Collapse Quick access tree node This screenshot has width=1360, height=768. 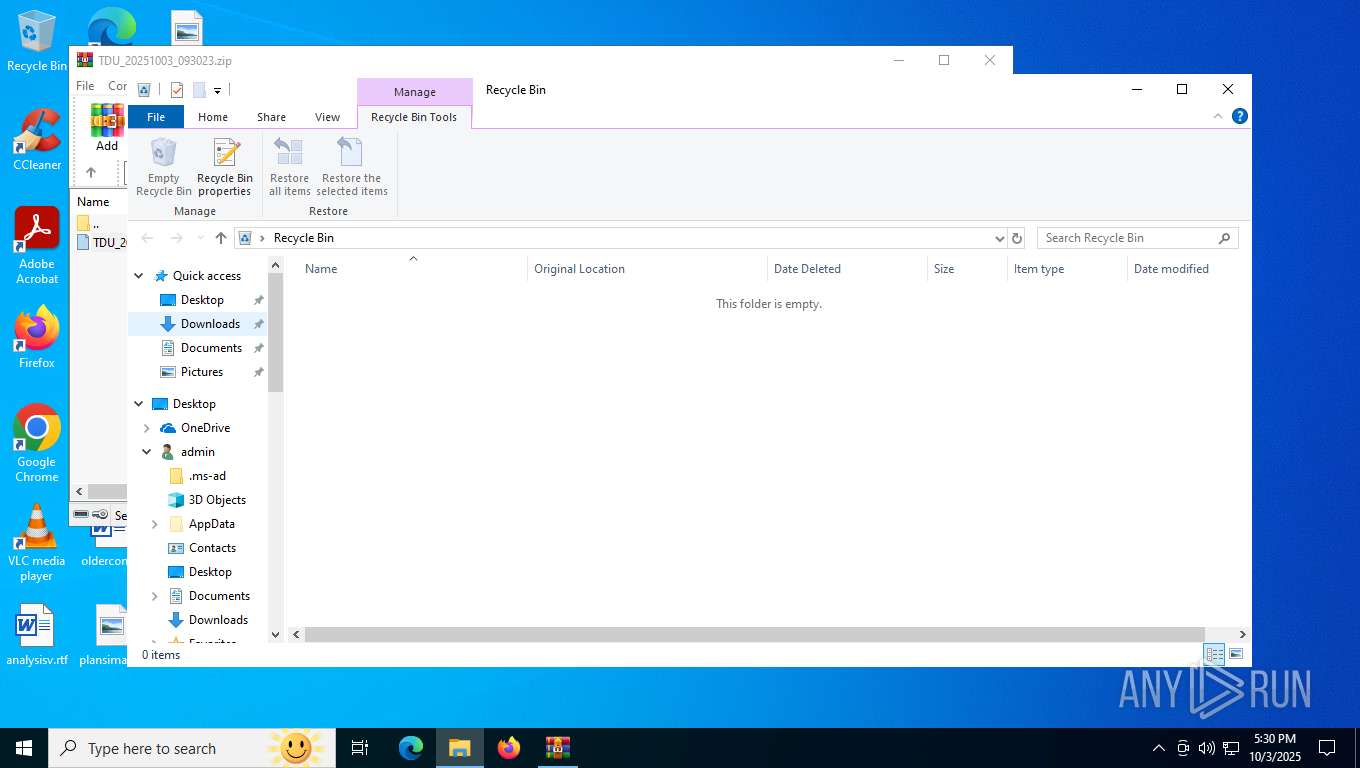pyautogui.click(x=139, y=276)
